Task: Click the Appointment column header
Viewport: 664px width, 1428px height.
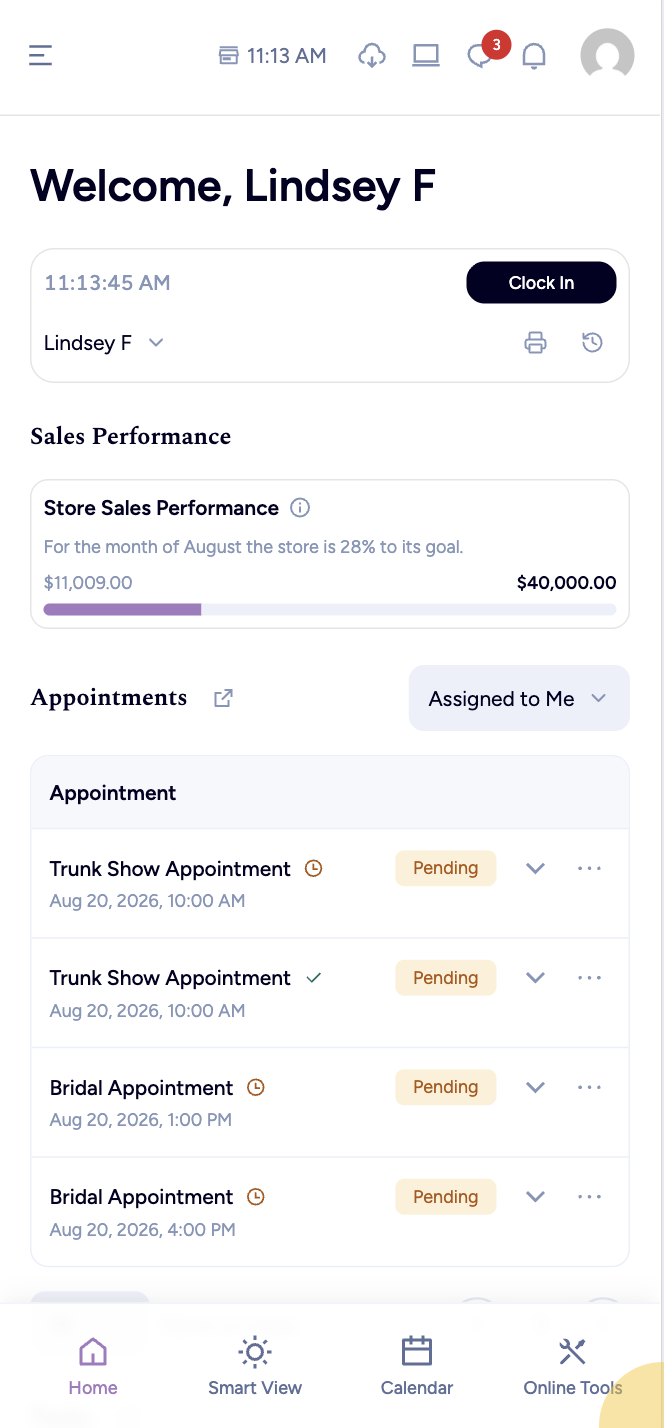Action: pyautogui.click(x=113, y=793)
